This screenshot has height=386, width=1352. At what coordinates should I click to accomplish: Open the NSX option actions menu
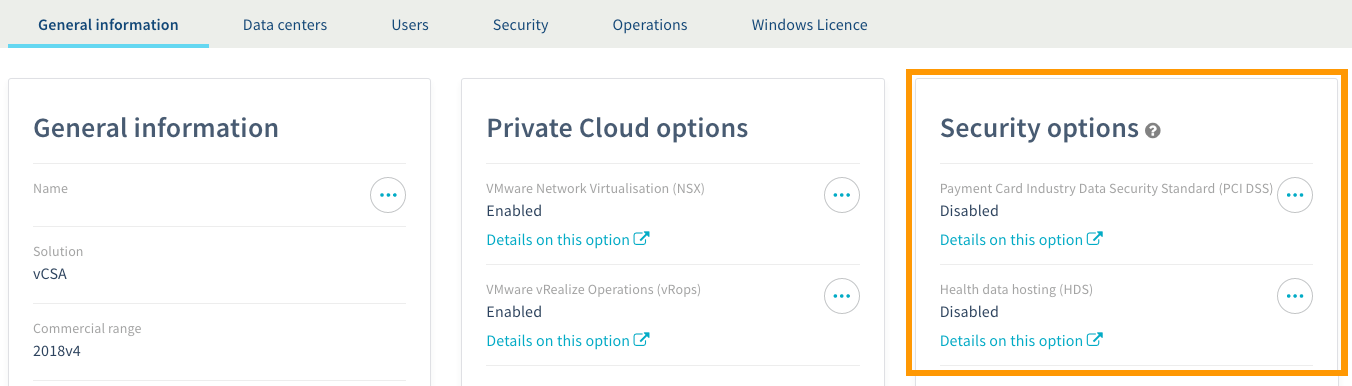(x=842, y=195)
